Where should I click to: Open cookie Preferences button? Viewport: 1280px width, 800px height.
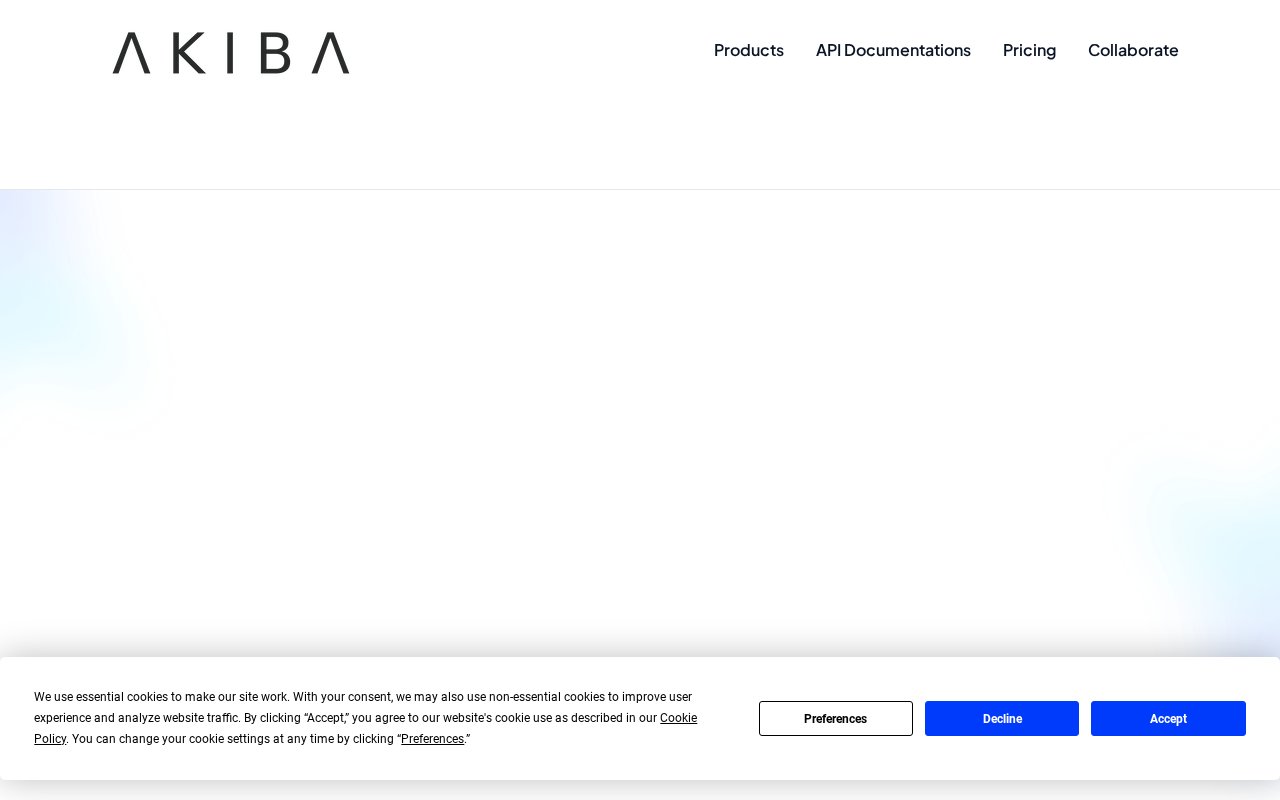[836, 718]
